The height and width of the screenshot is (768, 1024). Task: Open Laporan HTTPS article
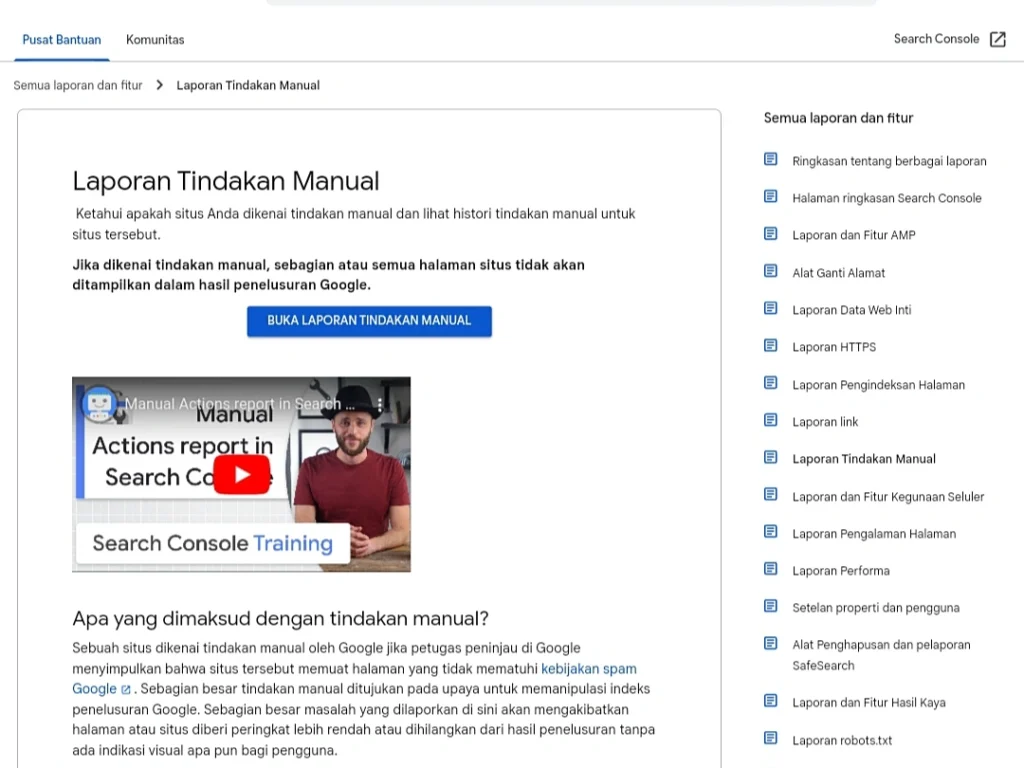[834, 347]
